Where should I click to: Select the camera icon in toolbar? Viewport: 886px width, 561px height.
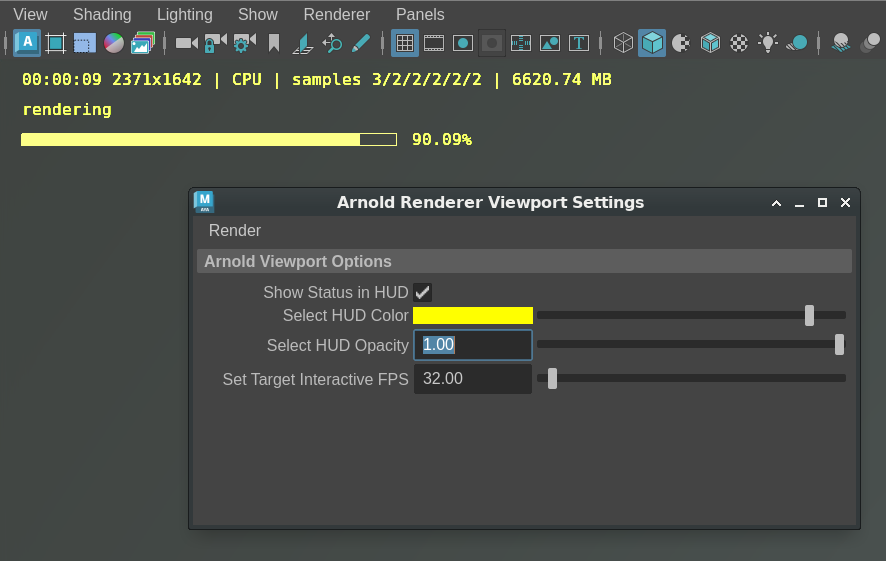click(x=186, y=43)
